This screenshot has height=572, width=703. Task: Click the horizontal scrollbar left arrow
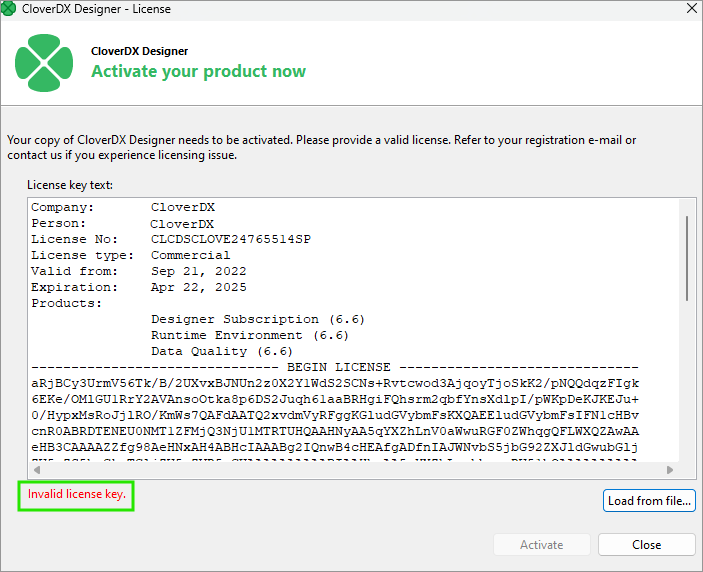click(x=37, y=470)
